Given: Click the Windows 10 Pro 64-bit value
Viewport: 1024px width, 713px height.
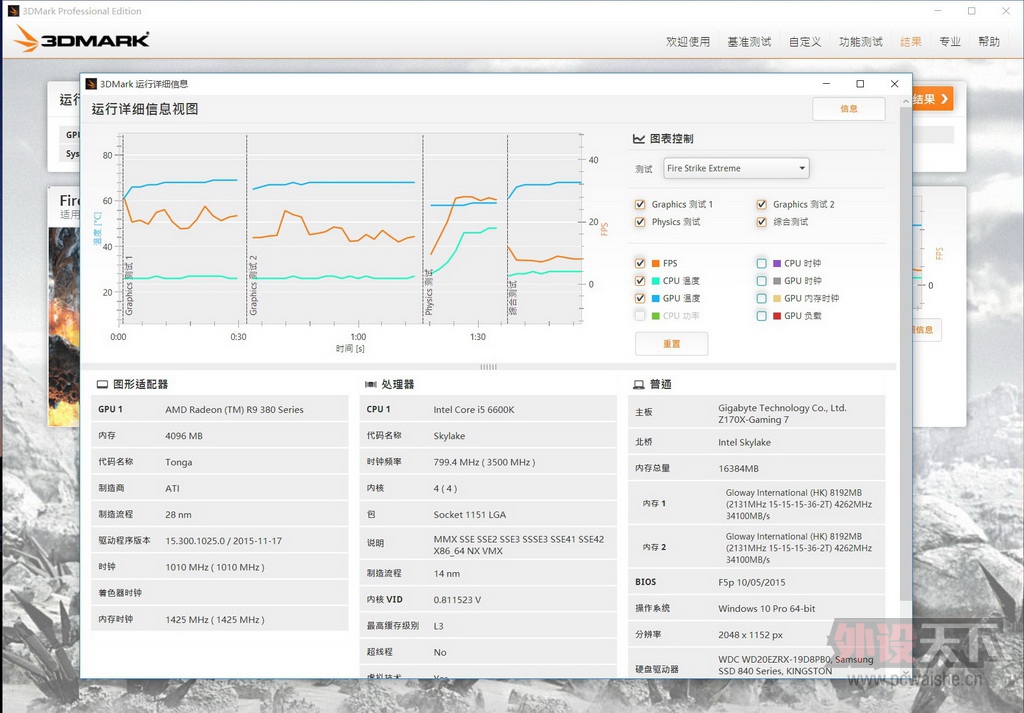Looking at the screenshot, I should point(767,609).
